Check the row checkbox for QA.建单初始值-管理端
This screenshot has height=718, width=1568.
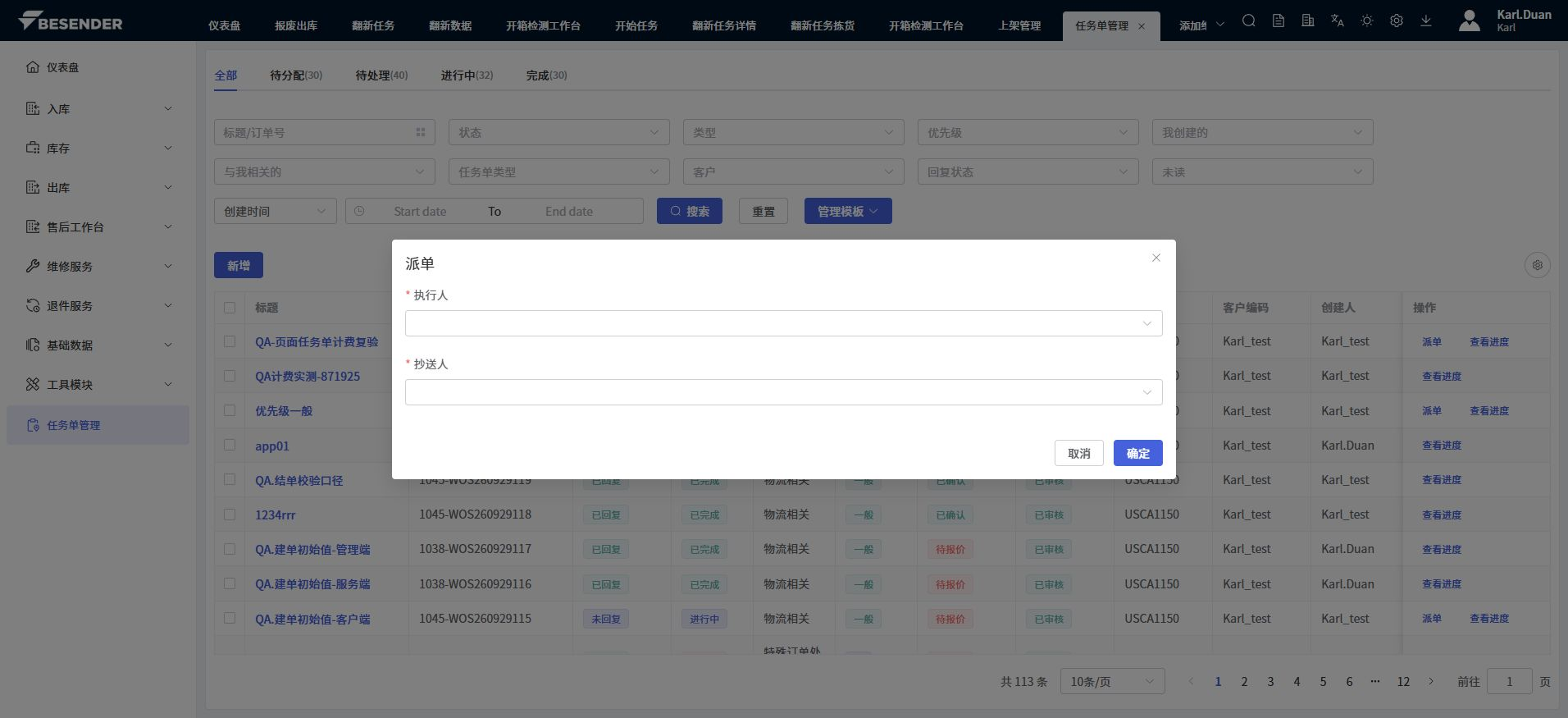point(230,549)
